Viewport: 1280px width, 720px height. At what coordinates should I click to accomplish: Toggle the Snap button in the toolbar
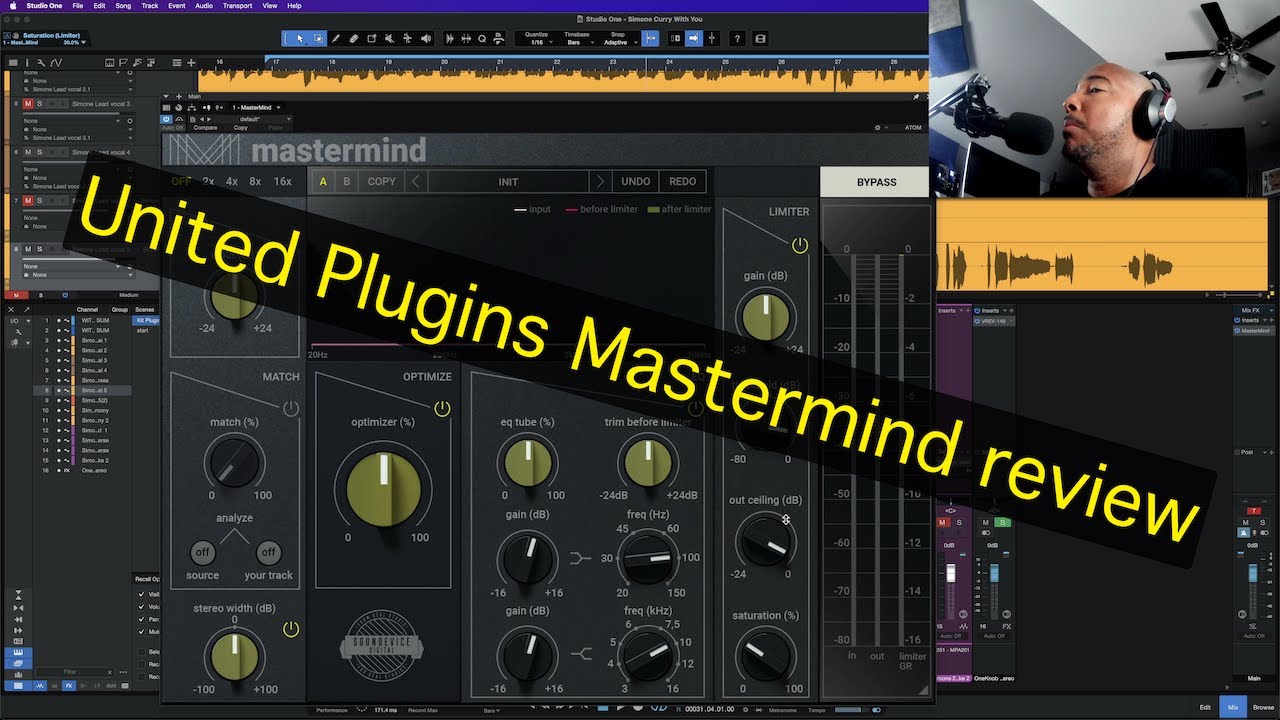click(x=651, y=39)
